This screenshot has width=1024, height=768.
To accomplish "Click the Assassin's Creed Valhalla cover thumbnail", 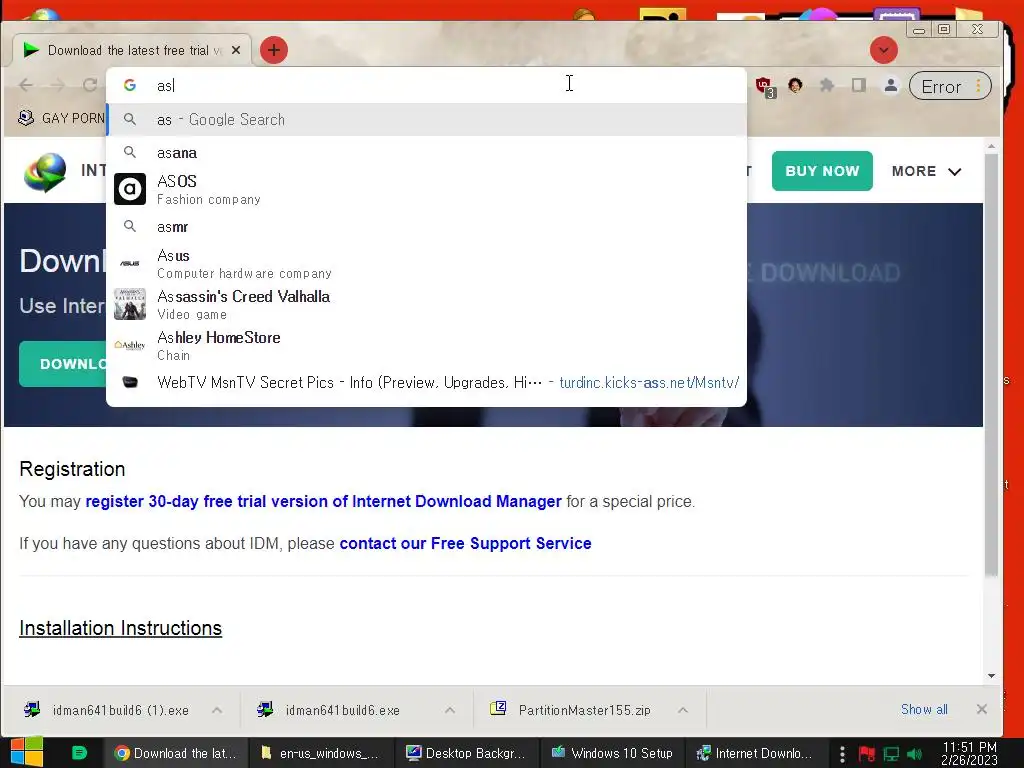I will [130, 304].
